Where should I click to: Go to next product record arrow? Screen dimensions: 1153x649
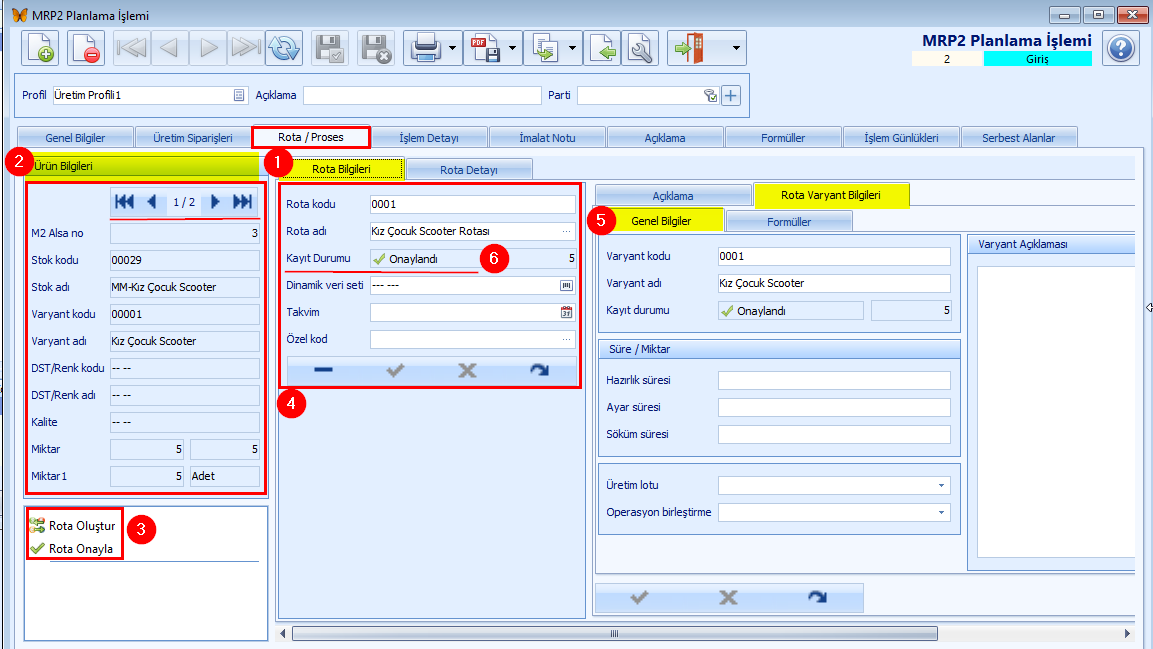(x=215, y=202)
